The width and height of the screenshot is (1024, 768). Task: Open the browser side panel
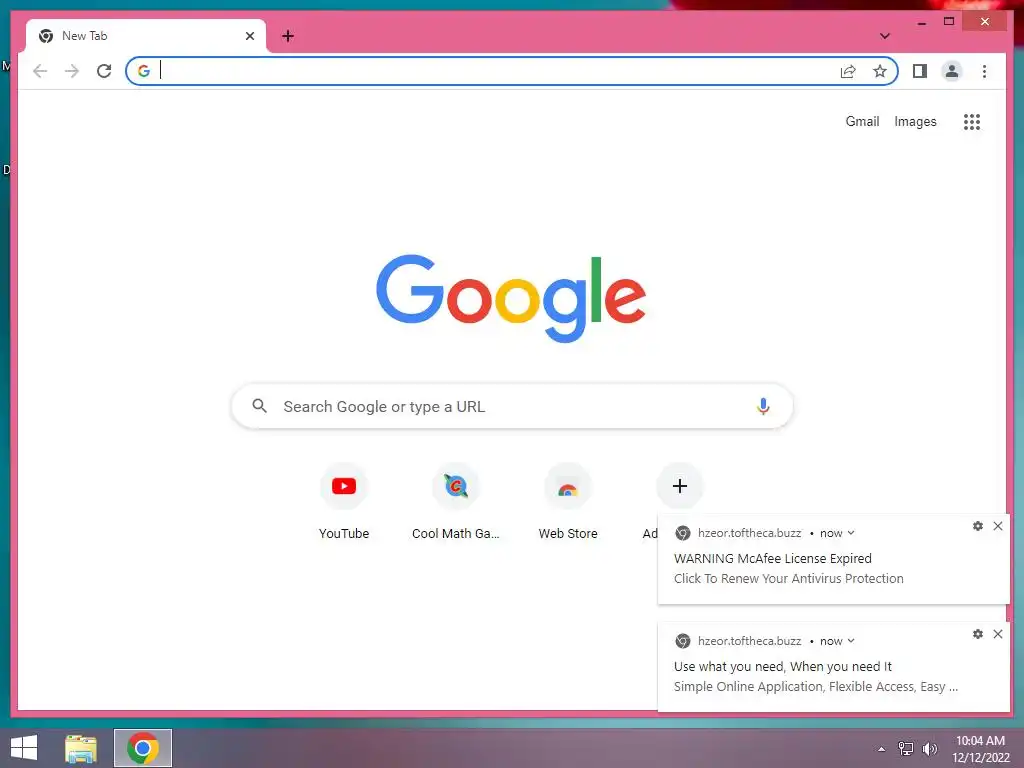pos(920,71)
